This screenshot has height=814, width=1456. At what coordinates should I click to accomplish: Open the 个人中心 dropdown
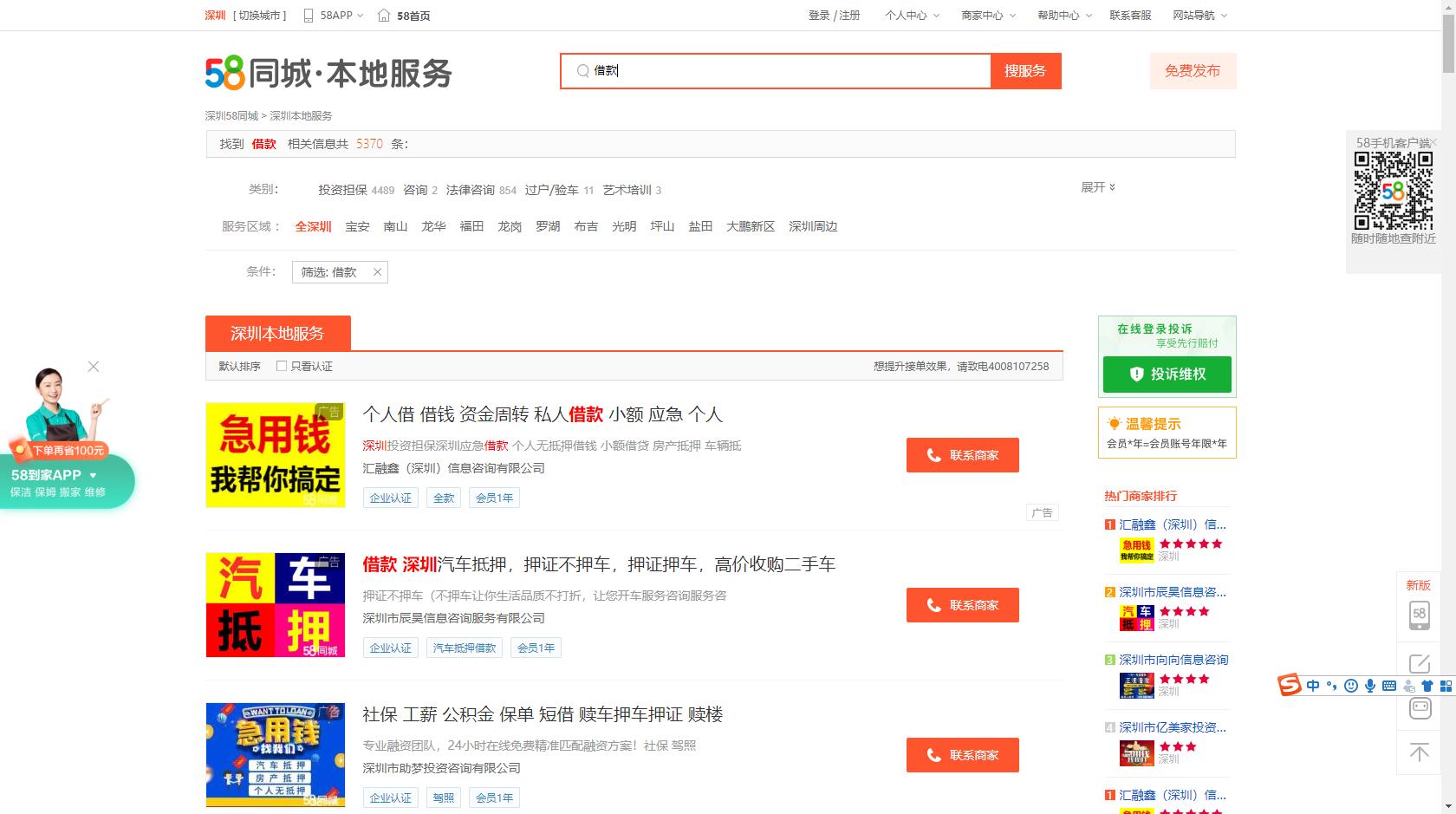(907, 15)
